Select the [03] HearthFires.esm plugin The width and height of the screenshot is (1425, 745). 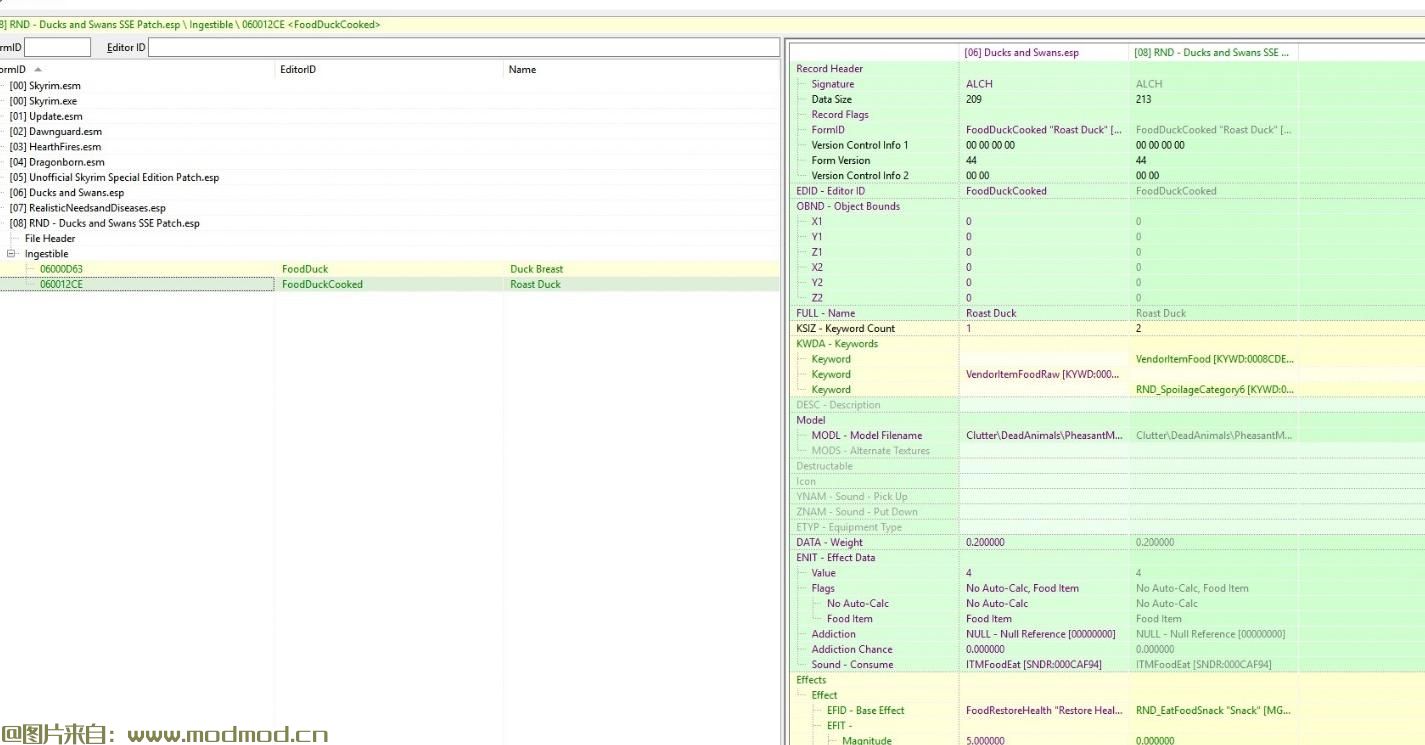click(x=55, y=147)
